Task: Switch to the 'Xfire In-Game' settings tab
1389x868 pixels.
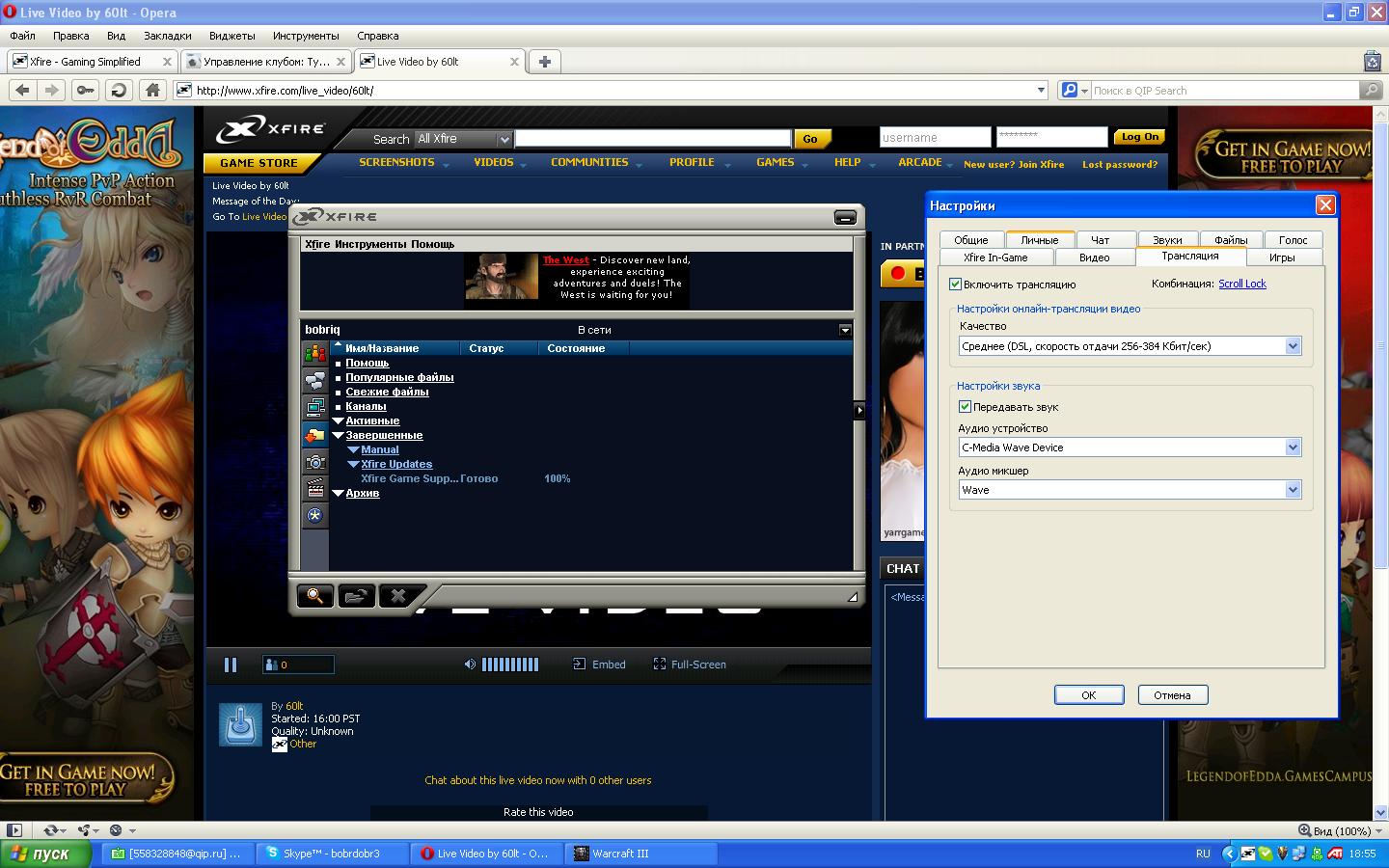Action: 995,258
